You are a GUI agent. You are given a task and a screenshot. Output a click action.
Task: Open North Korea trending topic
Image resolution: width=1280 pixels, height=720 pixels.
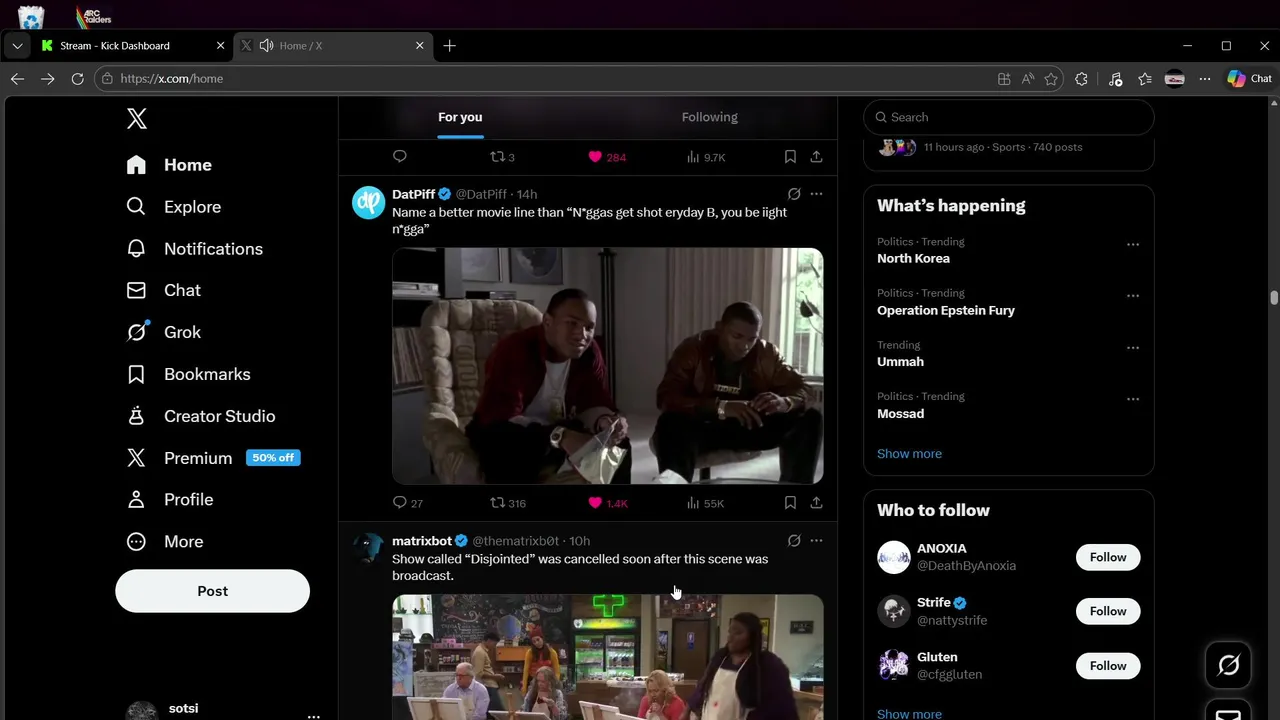point(913,259)
